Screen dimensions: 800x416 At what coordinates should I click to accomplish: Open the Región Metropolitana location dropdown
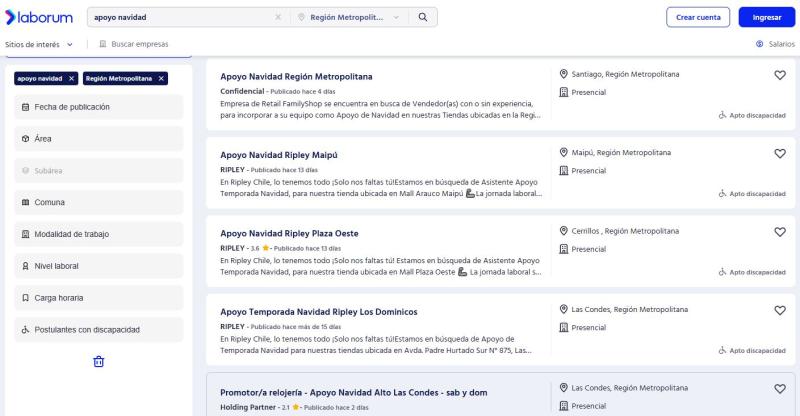coord(350,17)
